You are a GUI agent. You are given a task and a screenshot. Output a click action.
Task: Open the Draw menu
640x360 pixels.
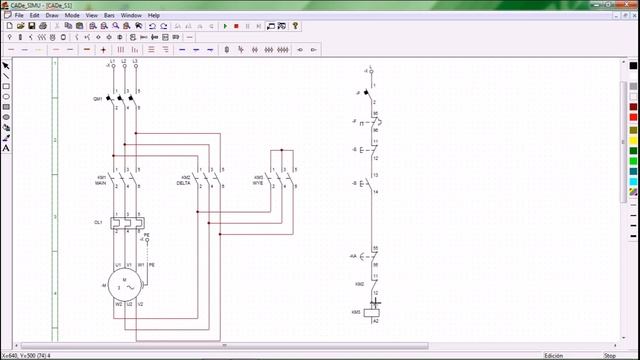pyautogui.click(x=52, y=16)
